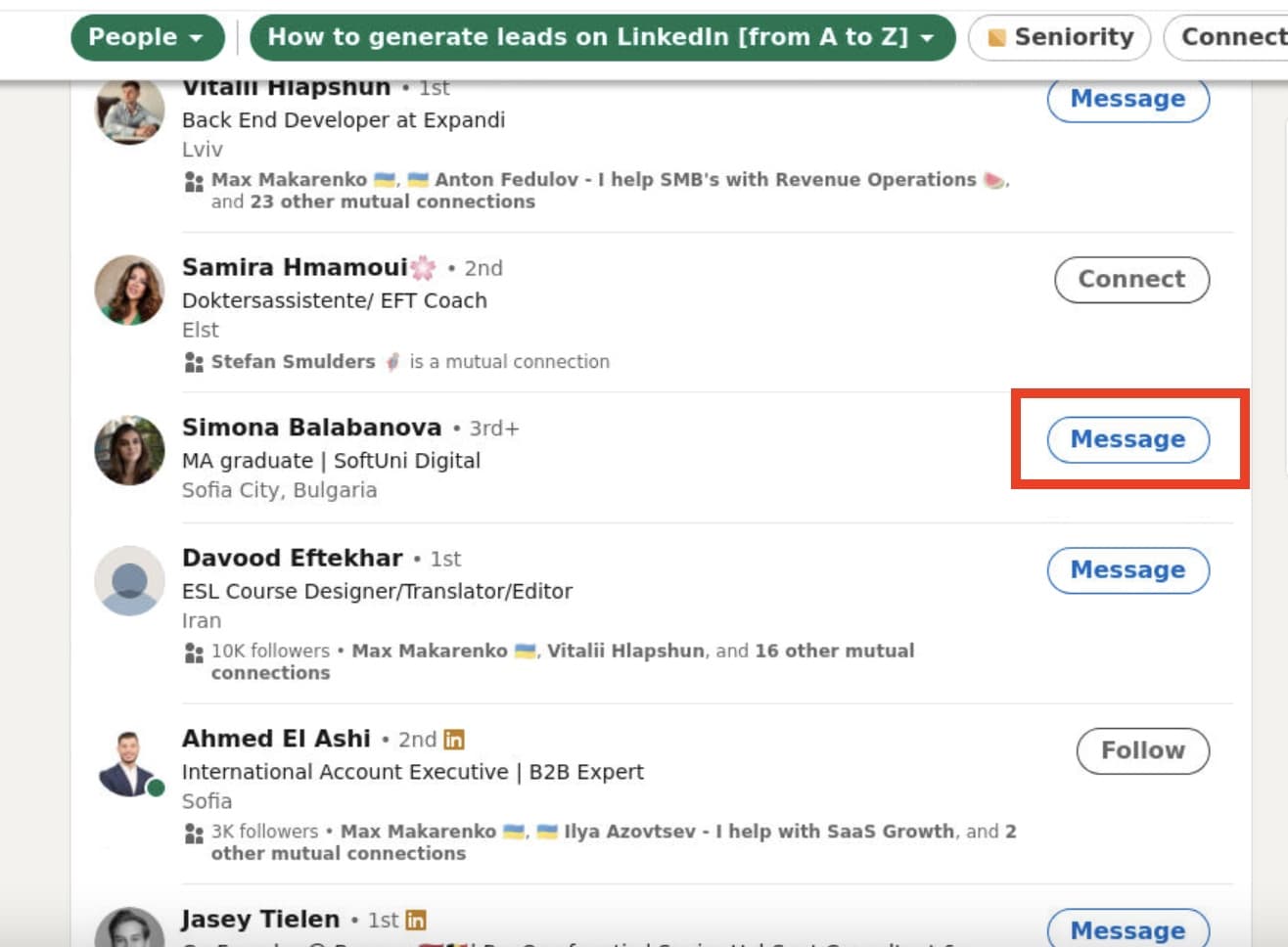
Task: Click Davood Eftekhar's default avatar
Action: (129, 581)
